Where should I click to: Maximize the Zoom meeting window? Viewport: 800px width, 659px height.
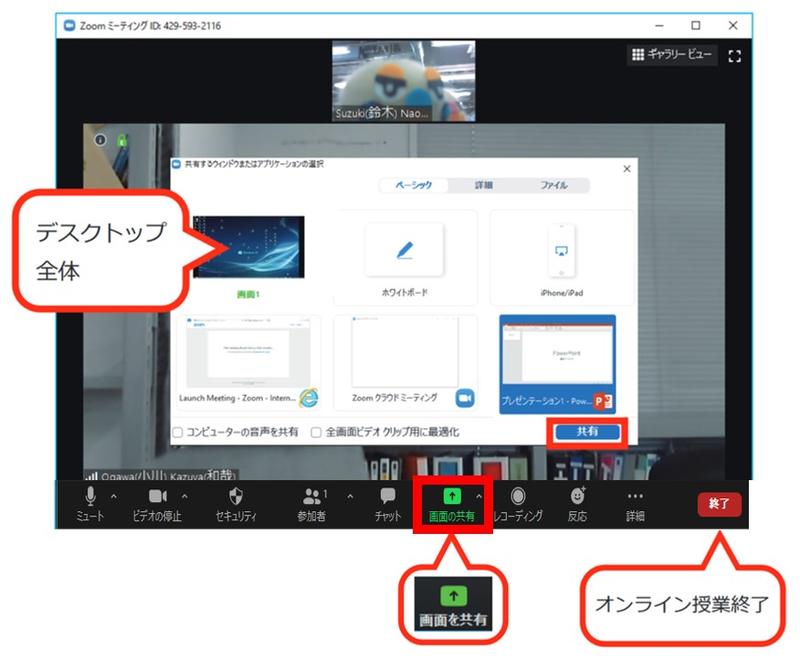(695, 26)
